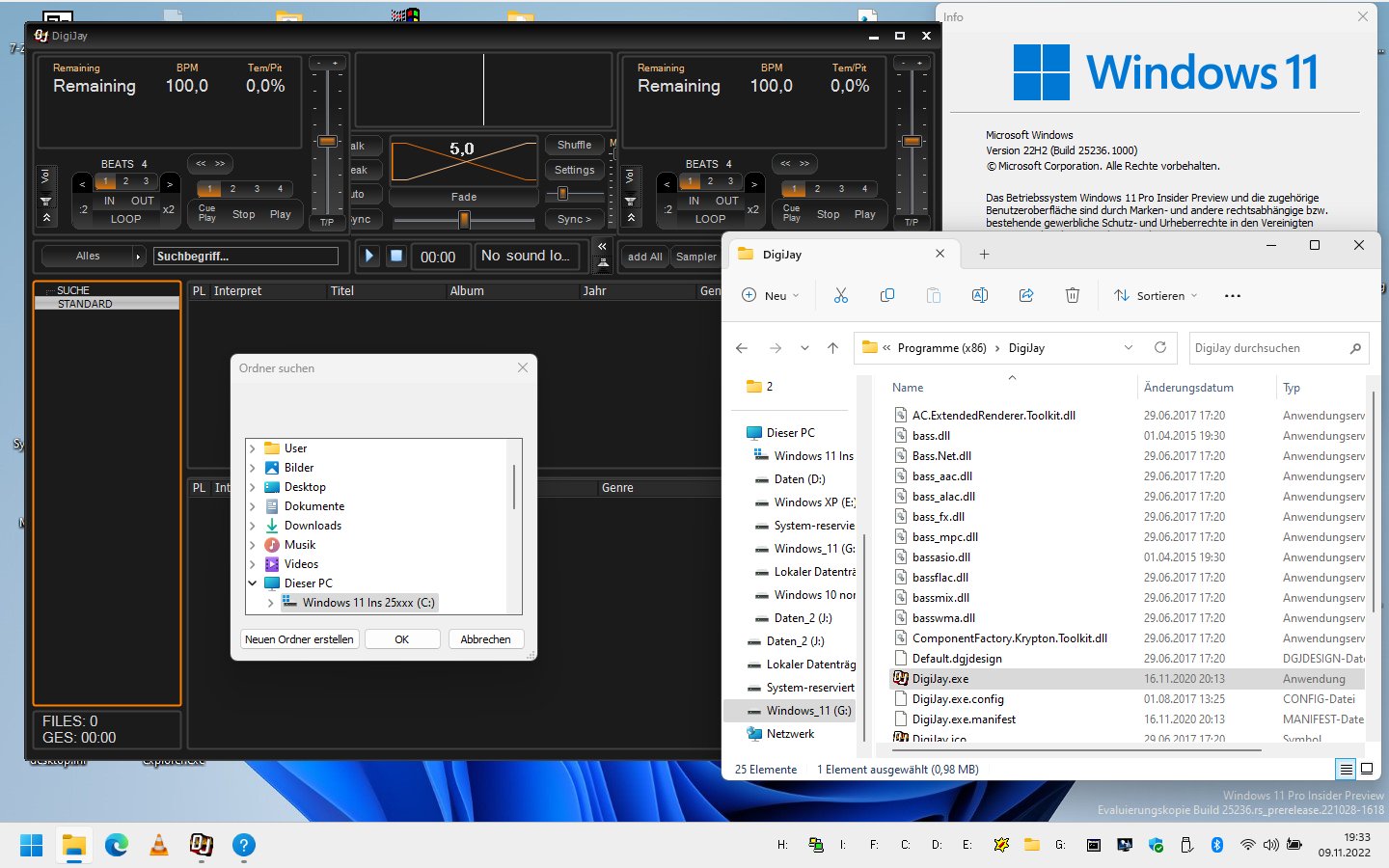The image size is (1389, 868).
Task: Select beat number 3 on left deck
Action: click(146, 181)
